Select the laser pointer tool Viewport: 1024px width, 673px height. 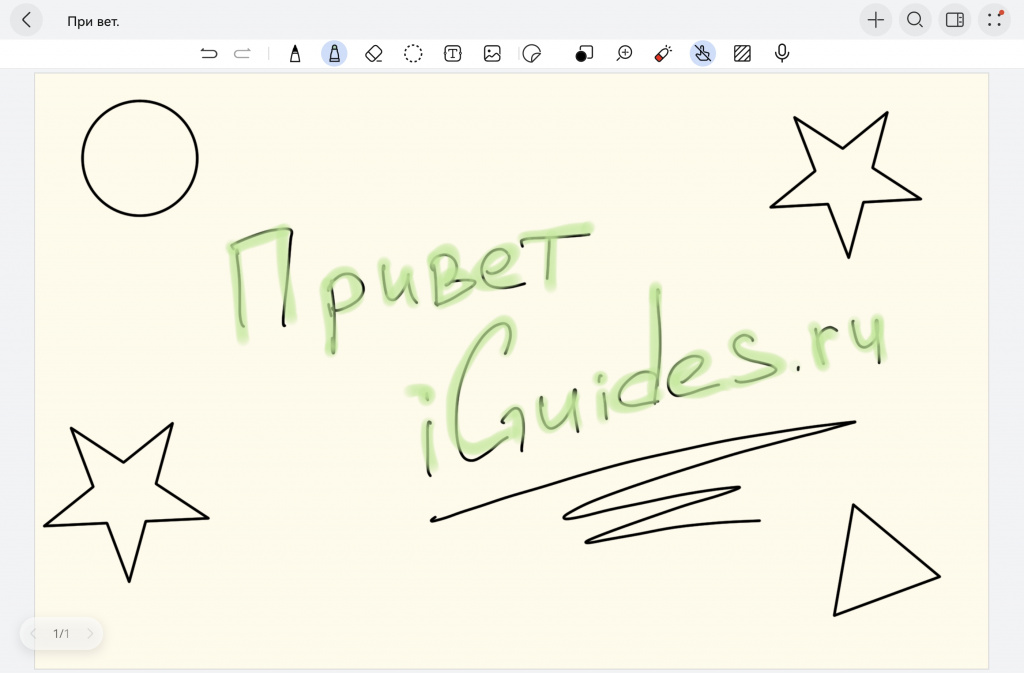pyautogui.click(x=663, y=54)
